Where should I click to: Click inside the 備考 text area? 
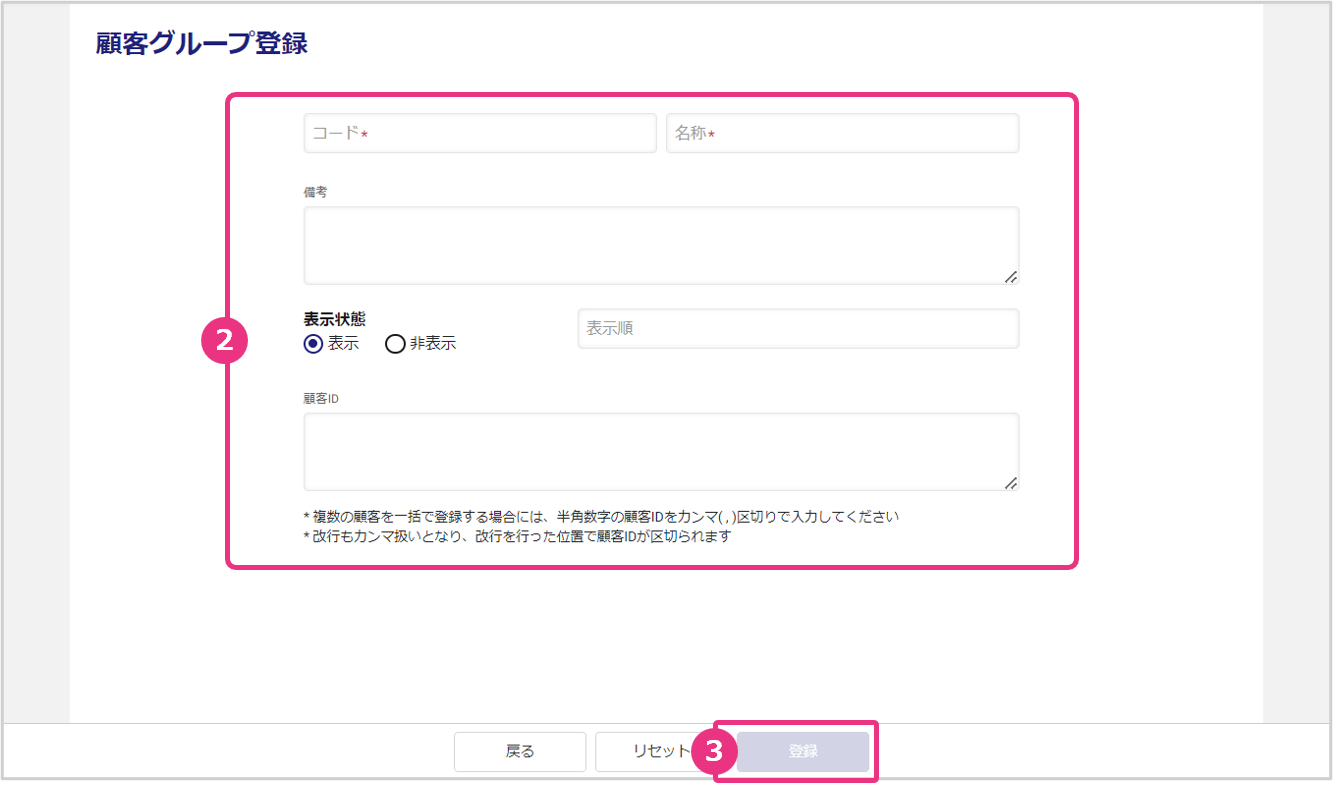pos(660,245)
